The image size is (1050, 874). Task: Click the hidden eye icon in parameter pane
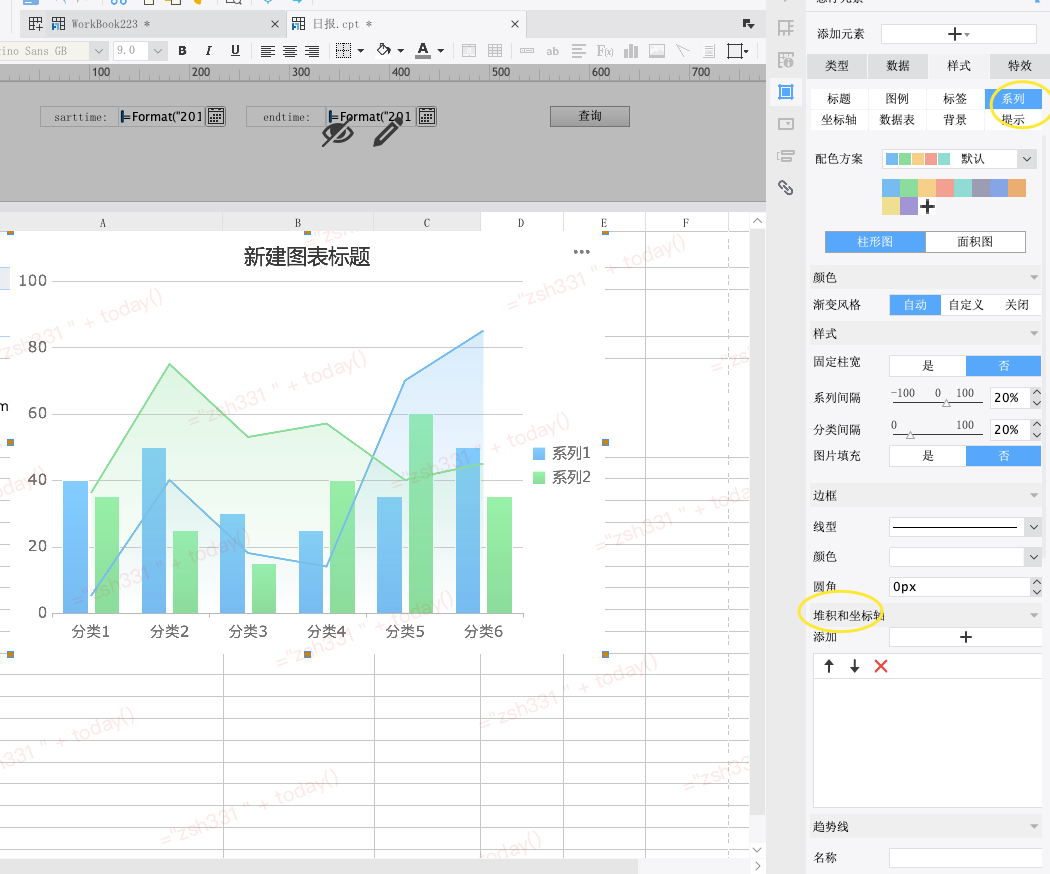click(x=338, y=133)
